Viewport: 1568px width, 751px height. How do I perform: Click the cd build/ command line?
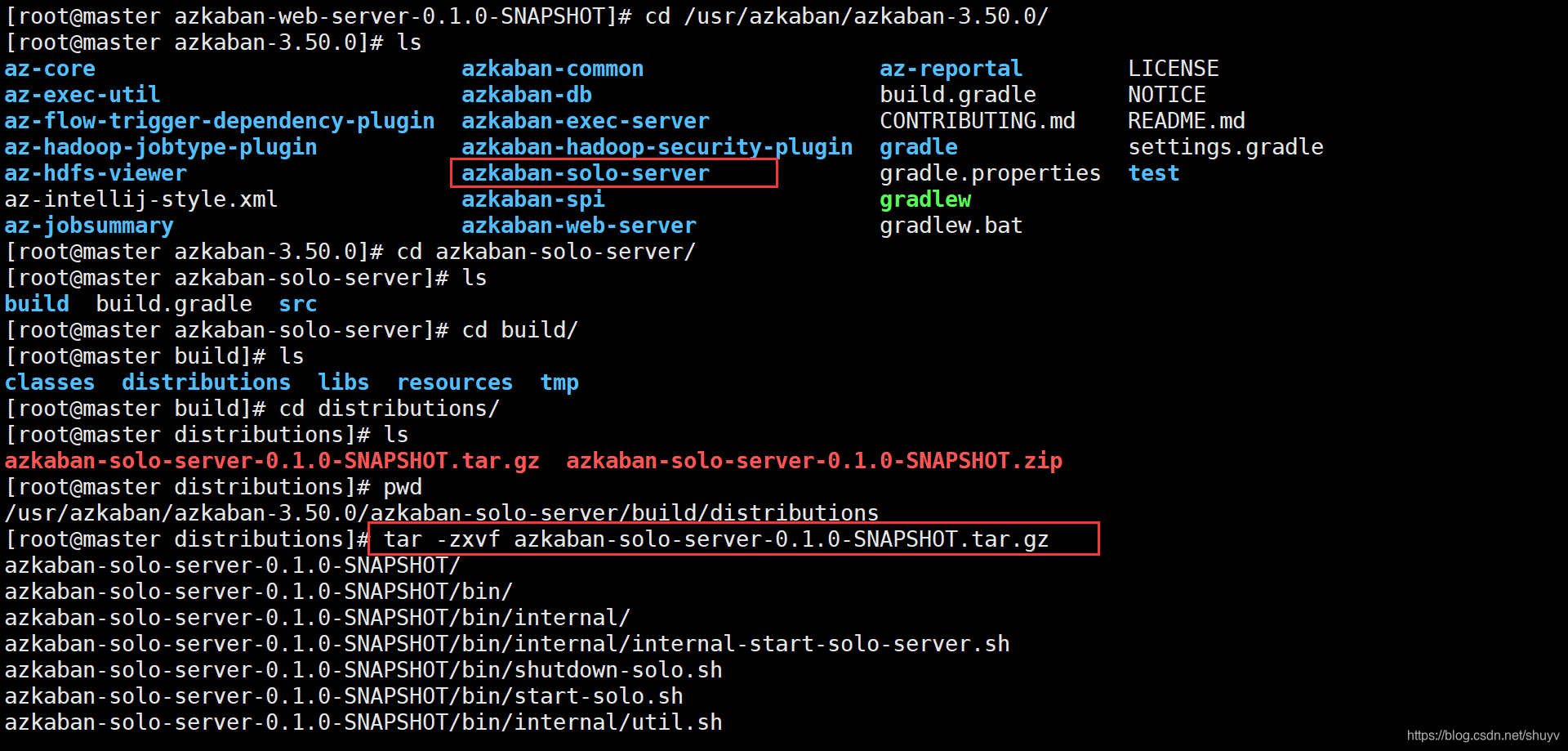click(520, 330)
